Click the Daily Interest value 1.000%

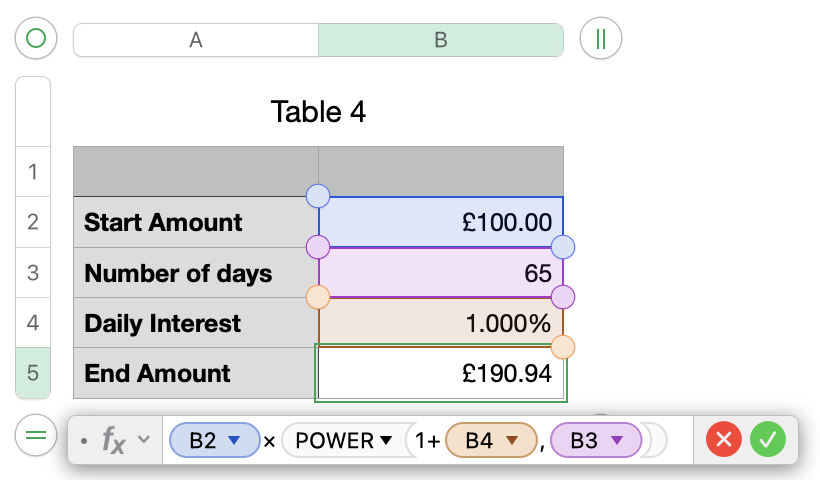click(x=440, y=323)
